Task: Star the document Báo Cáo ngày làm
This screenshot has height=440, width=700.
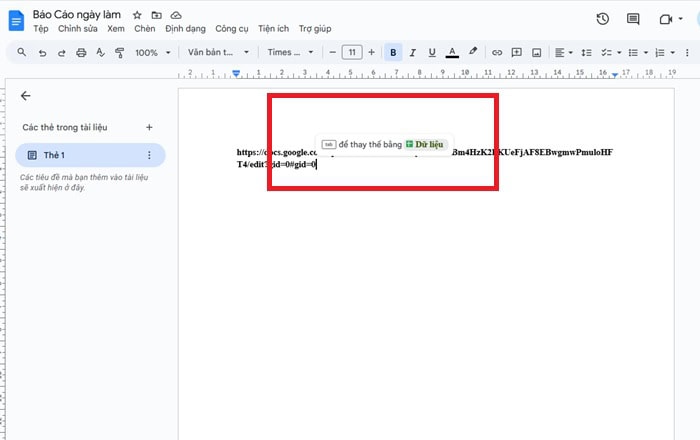Action: pos(137,15)
